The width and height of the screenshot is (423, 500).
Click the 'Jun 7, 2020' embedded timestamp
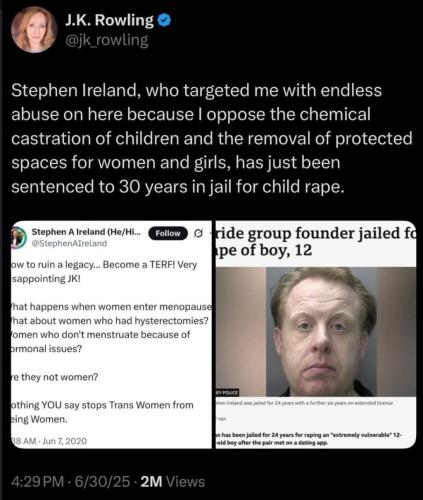(65, 441)
